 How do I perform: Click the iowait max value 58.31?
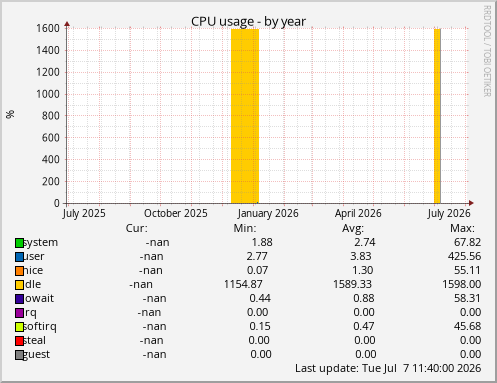(x=468, y=298)
